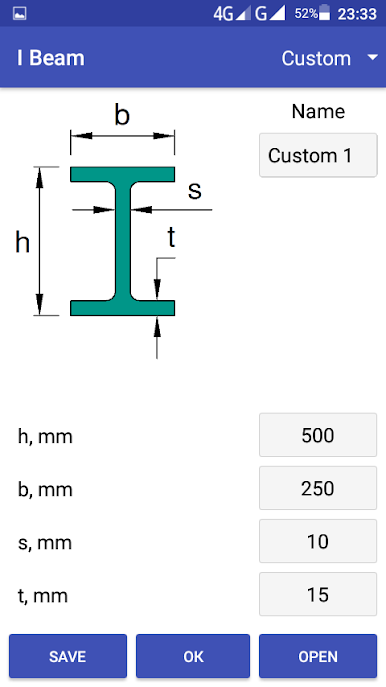Screen dimensions: 386x687
Task: Tap the G network signal icon
Action: coord(270,14)
